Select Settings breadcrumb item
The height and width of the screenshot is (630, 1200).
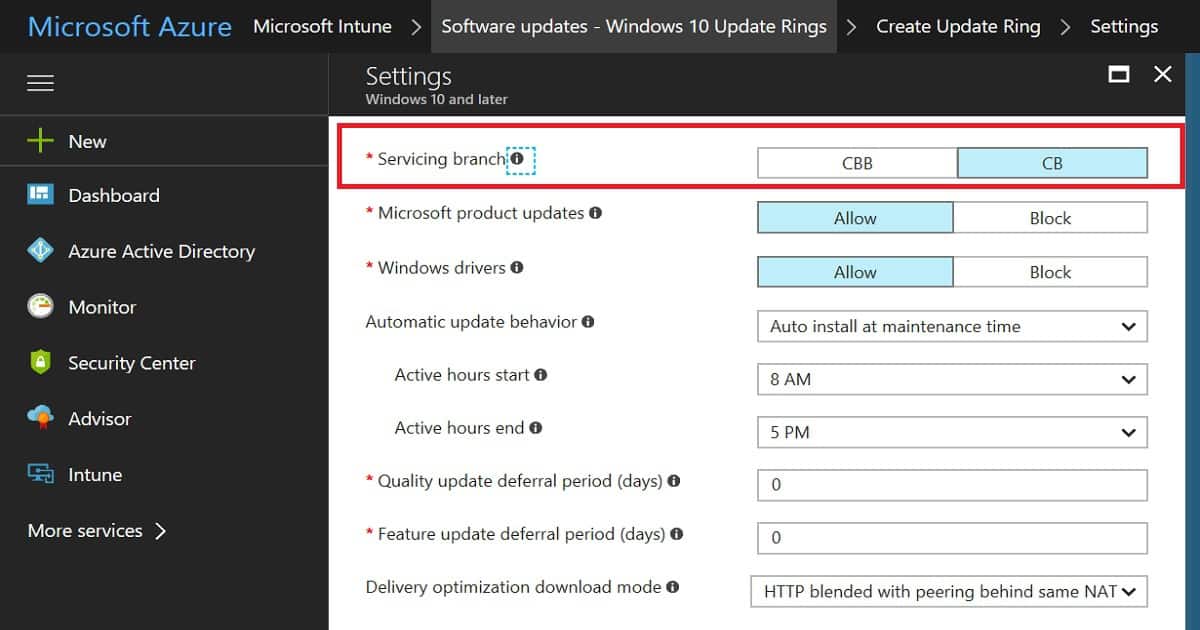click(1124, 26)
